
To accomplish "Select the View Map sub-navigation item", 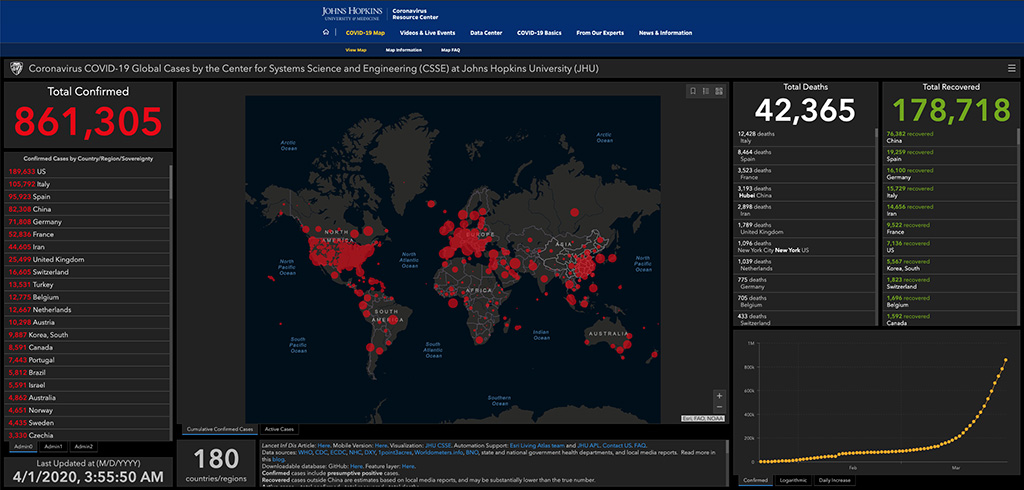I will pyautogui.click(x=356, y=50).
